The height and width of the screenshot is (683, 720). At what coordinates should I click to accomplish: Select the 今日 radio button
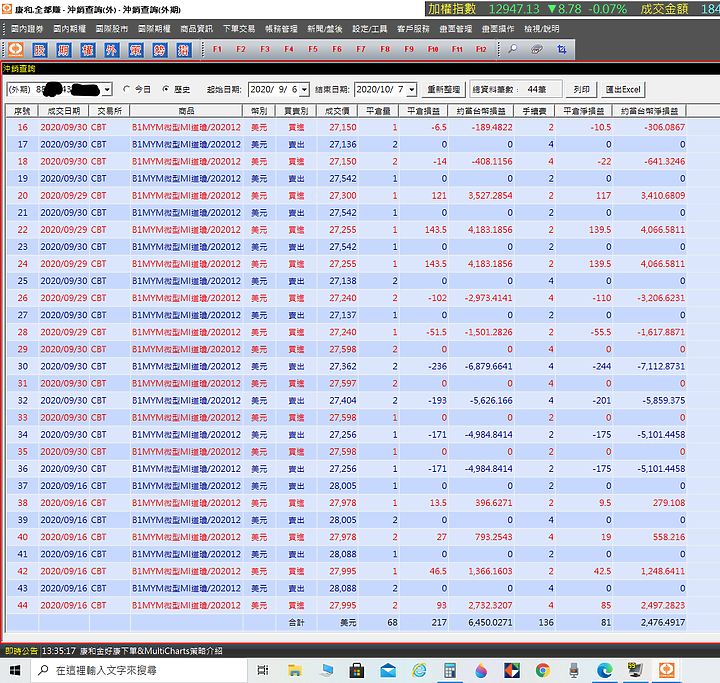127,89
